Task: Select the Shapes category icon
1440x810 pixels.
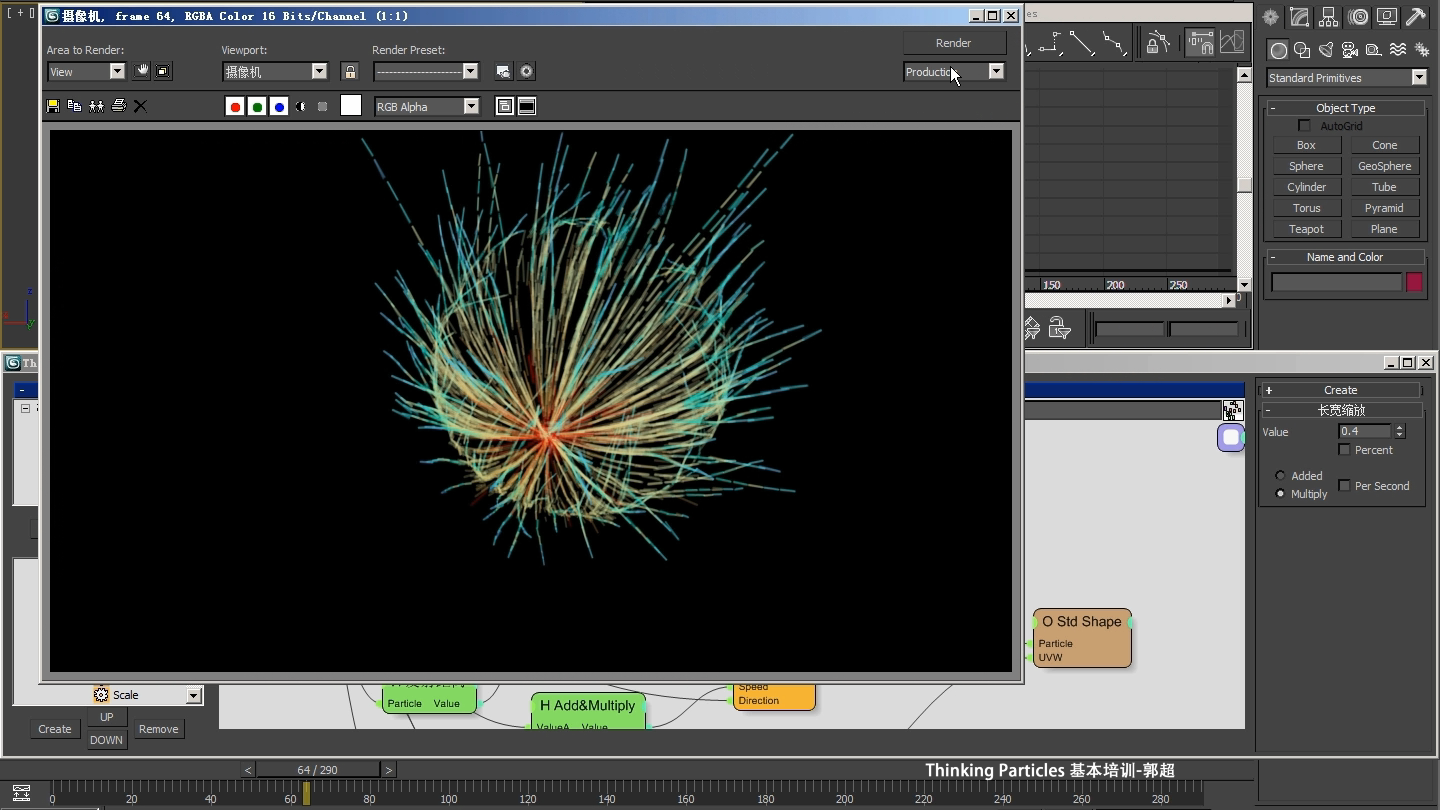Action: [x=1302, y=50]
